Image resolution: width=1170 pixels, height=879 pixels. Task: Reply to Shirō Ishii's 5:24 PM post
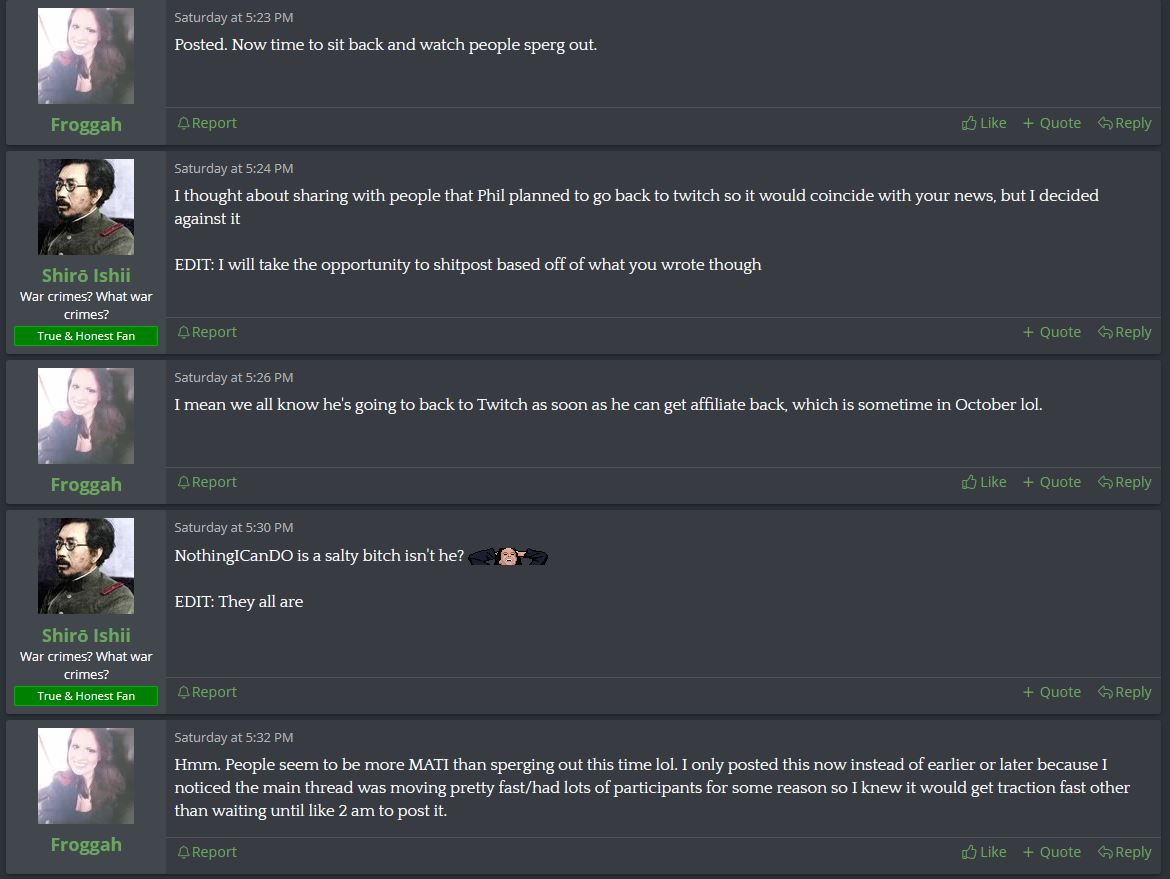point(1124,332)
